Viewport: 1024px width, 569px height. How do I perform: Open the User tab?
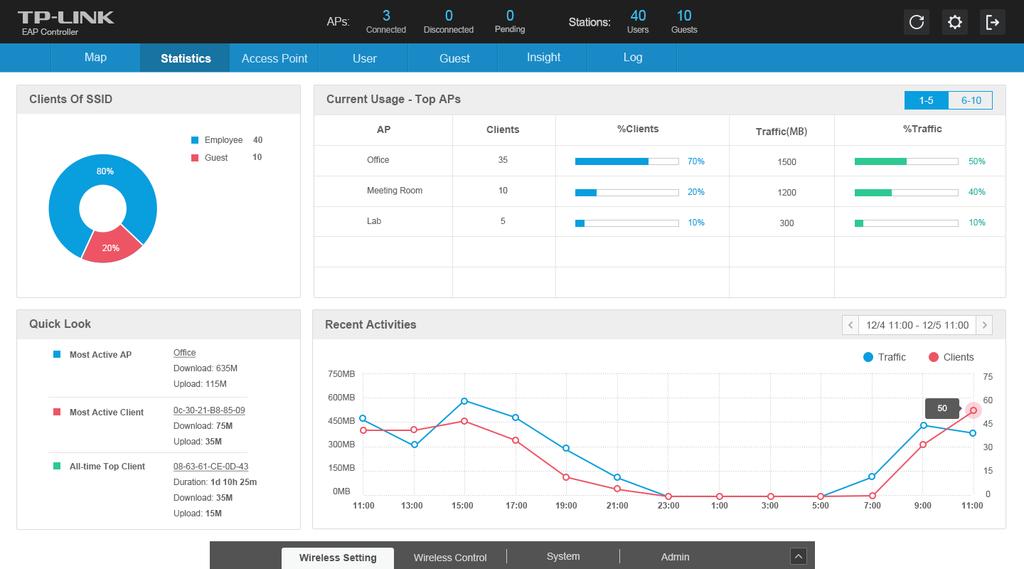pos(364,58)
